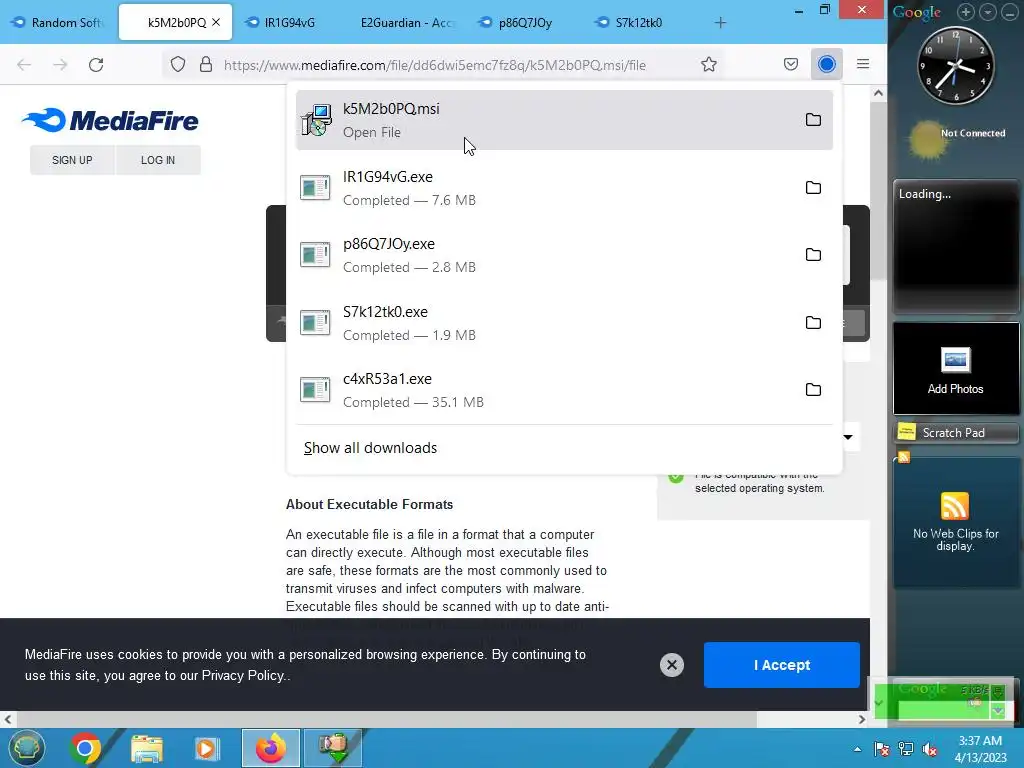Click the Add Photos gadget
This screenshot has height=768, width=1024.
click(x=955, y=370)
